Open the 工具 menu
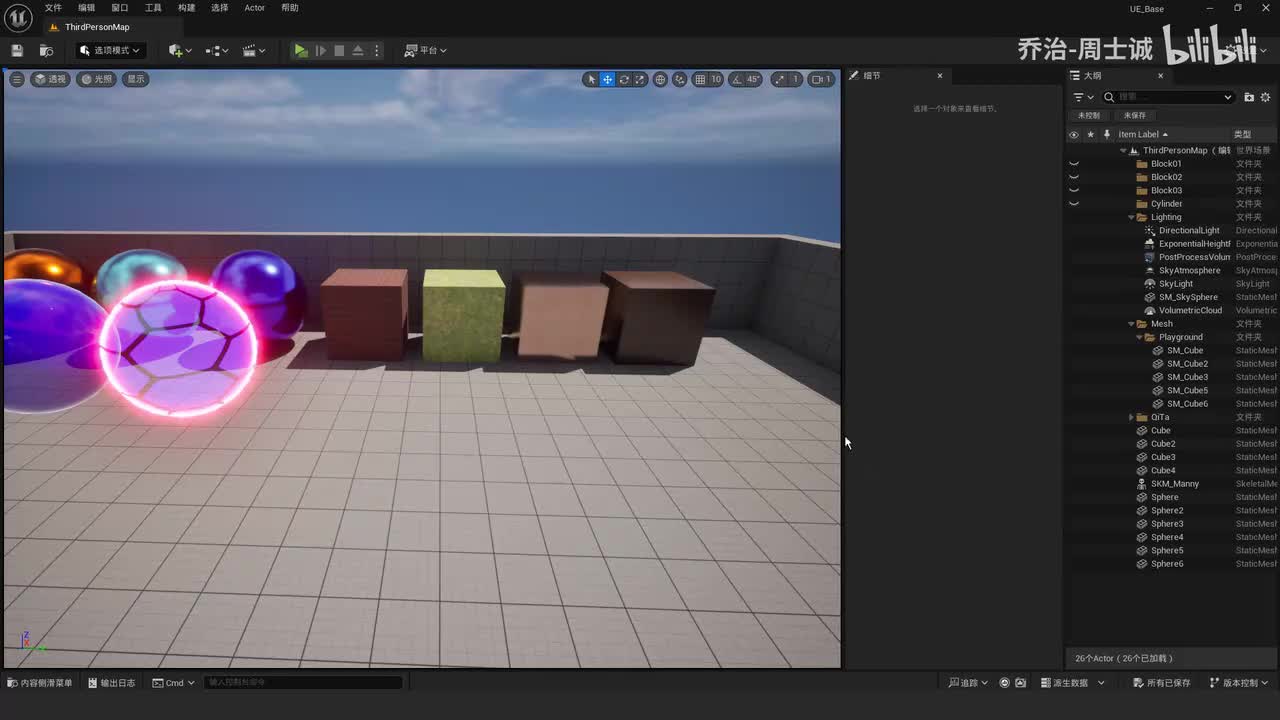This screenshot has height=720, width=1280. 153,8
